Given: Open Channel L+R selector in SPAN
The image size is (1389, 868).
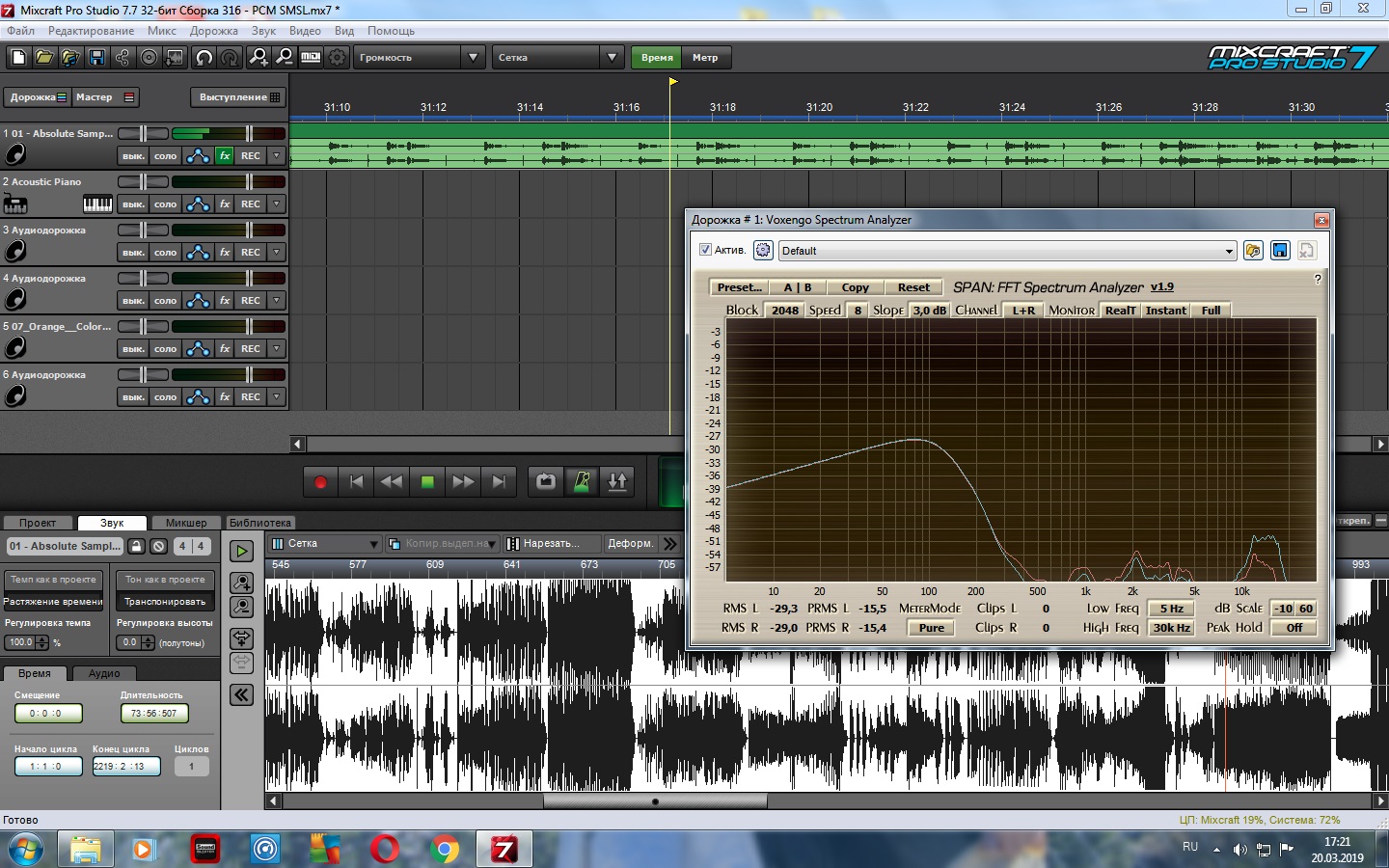Looking at the screenshot, I should tap(1023, 311).
